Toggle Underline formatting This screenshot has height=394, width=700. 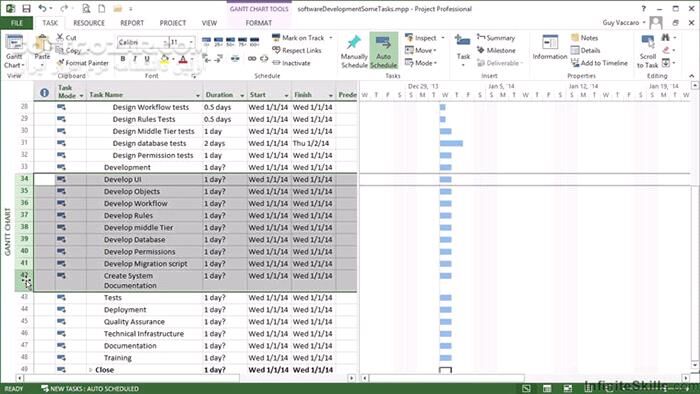[x=147, y=59]
